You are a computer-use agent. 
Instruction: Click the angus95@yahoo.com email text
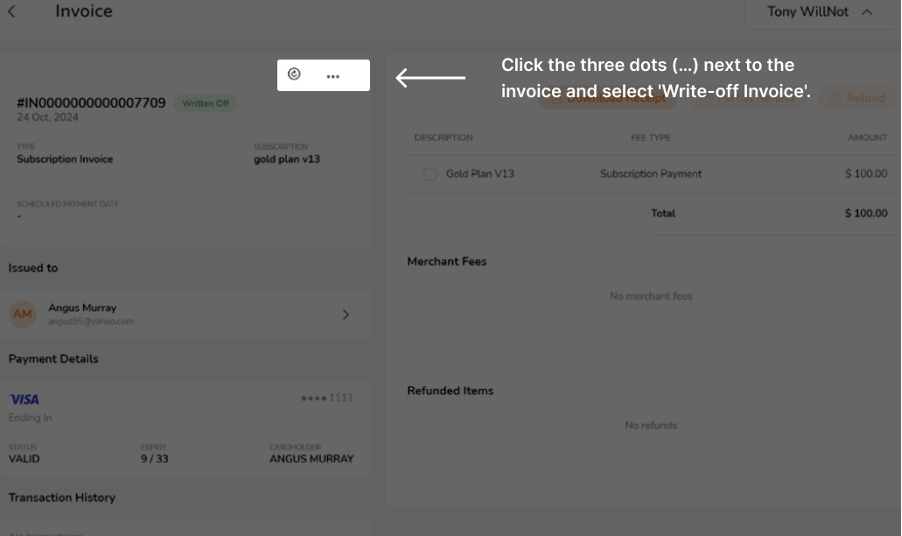point(91,321)
